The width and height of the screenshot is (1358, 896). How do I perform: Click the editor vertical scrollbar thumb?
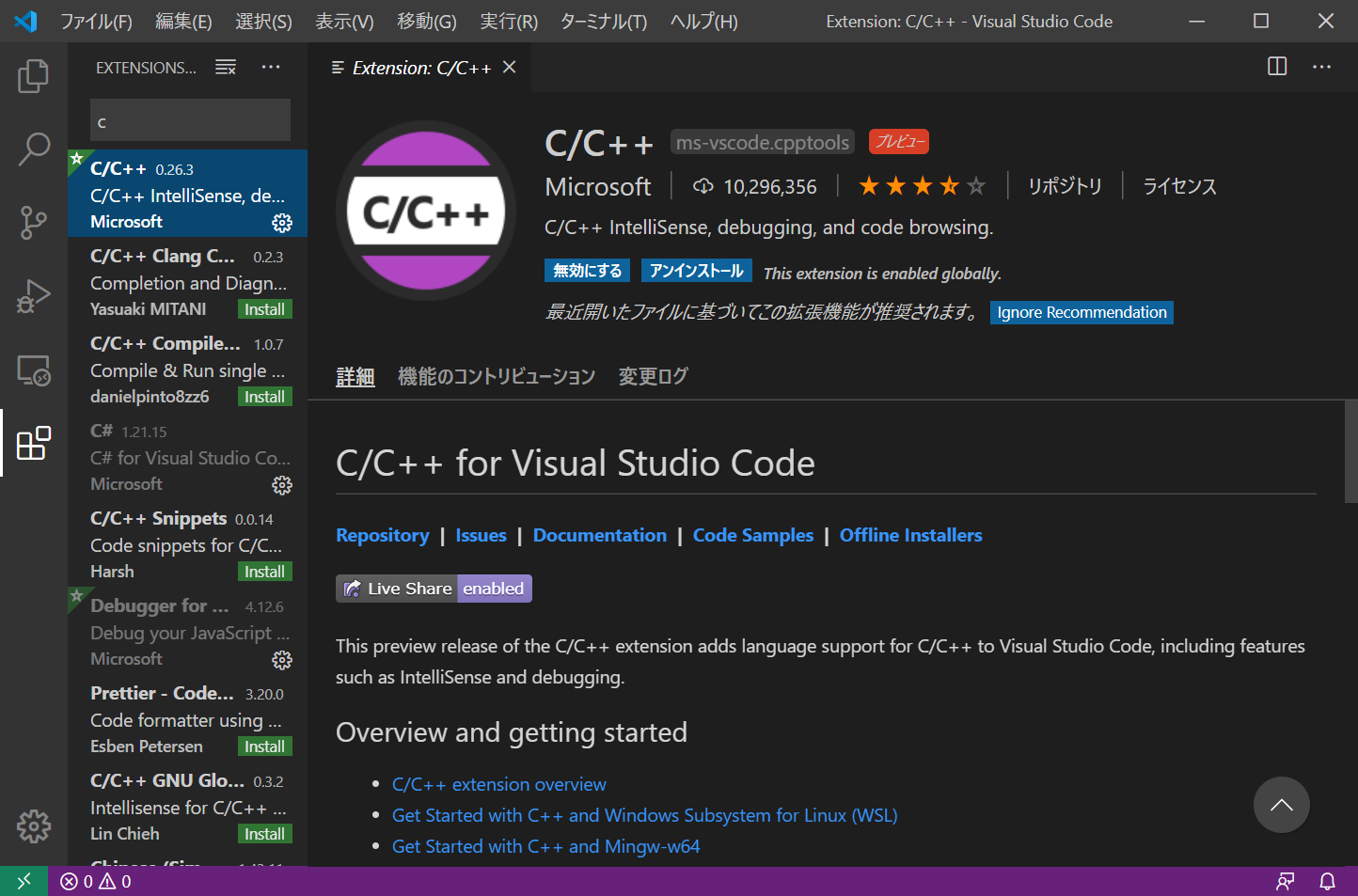(x=1350, y=451)
